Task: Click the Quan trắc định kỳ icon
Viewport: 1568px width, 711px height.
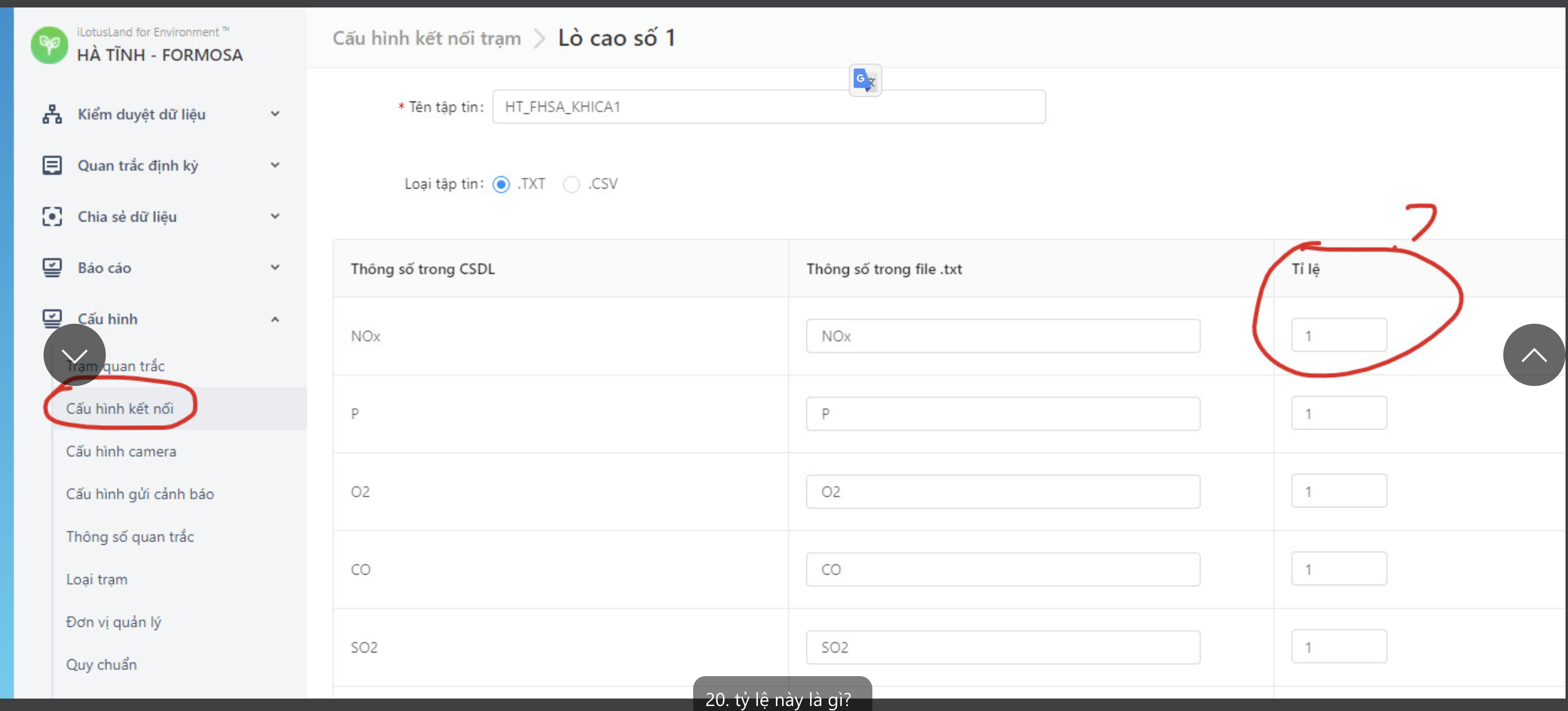Action: point(52,166)
